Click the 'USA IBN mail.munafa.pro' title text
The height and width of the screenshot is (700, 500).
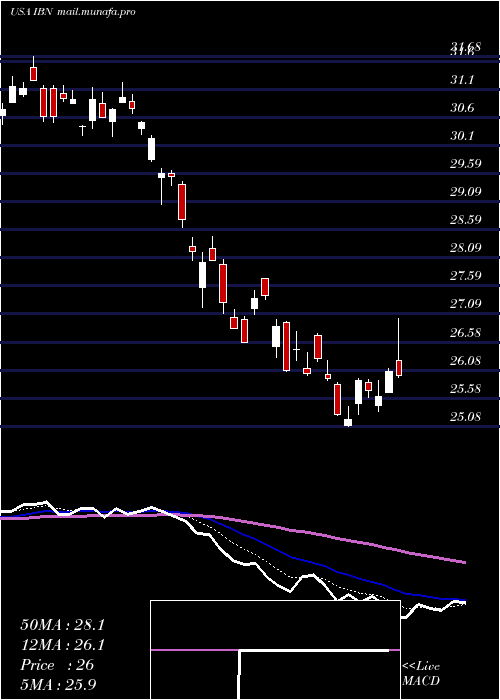click(72, 12)
